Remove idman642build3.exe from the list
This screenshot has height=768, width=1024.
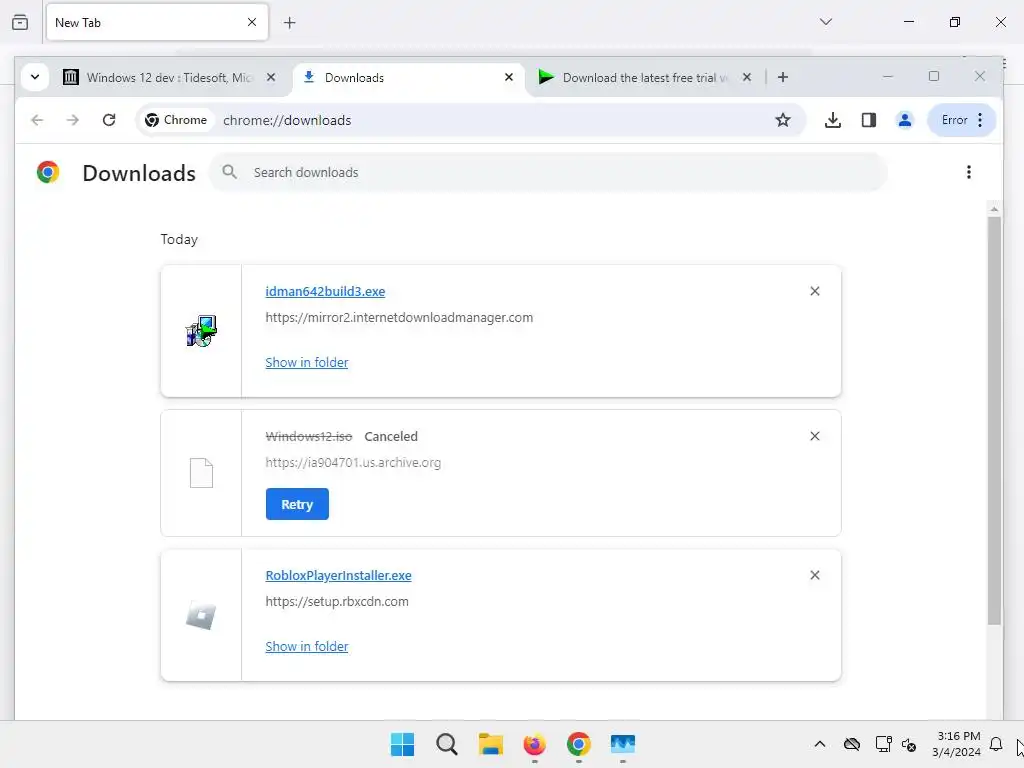(x=814, y=291)
